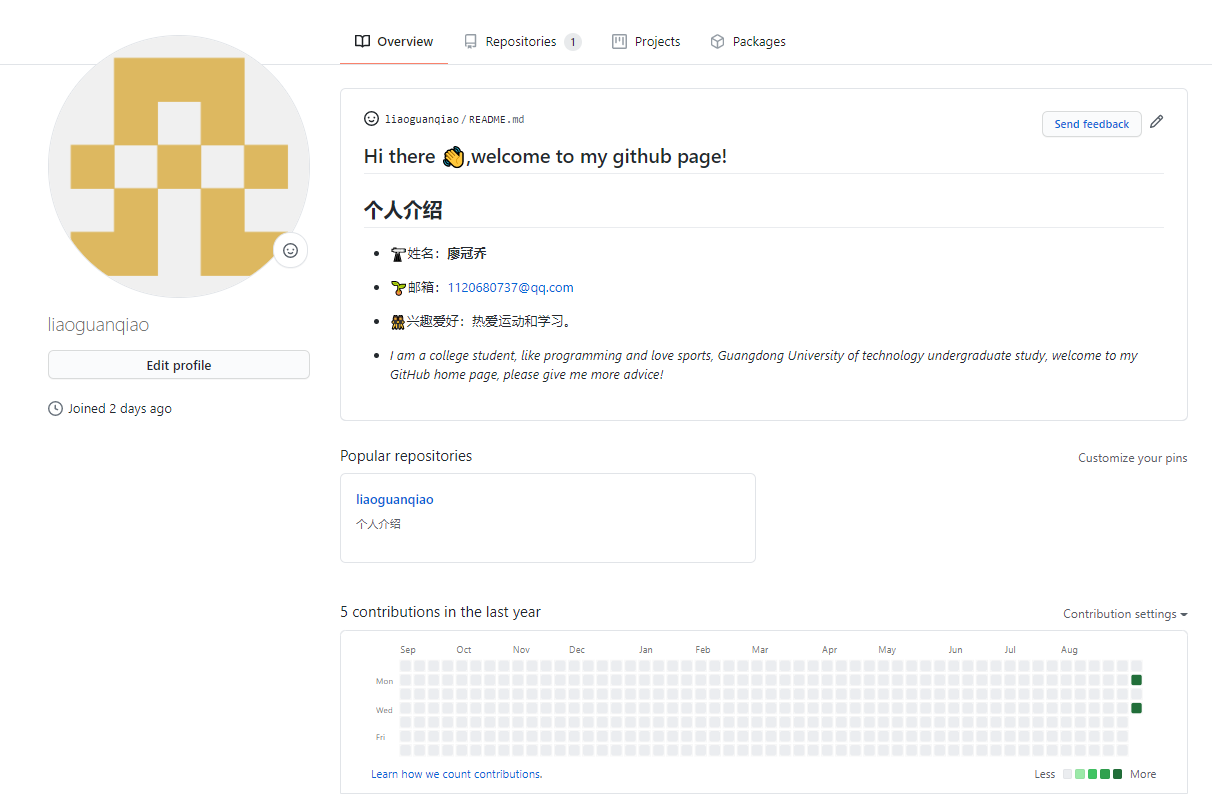
Task: Click the cube icon in Packages tab
Action: (717, 41)
